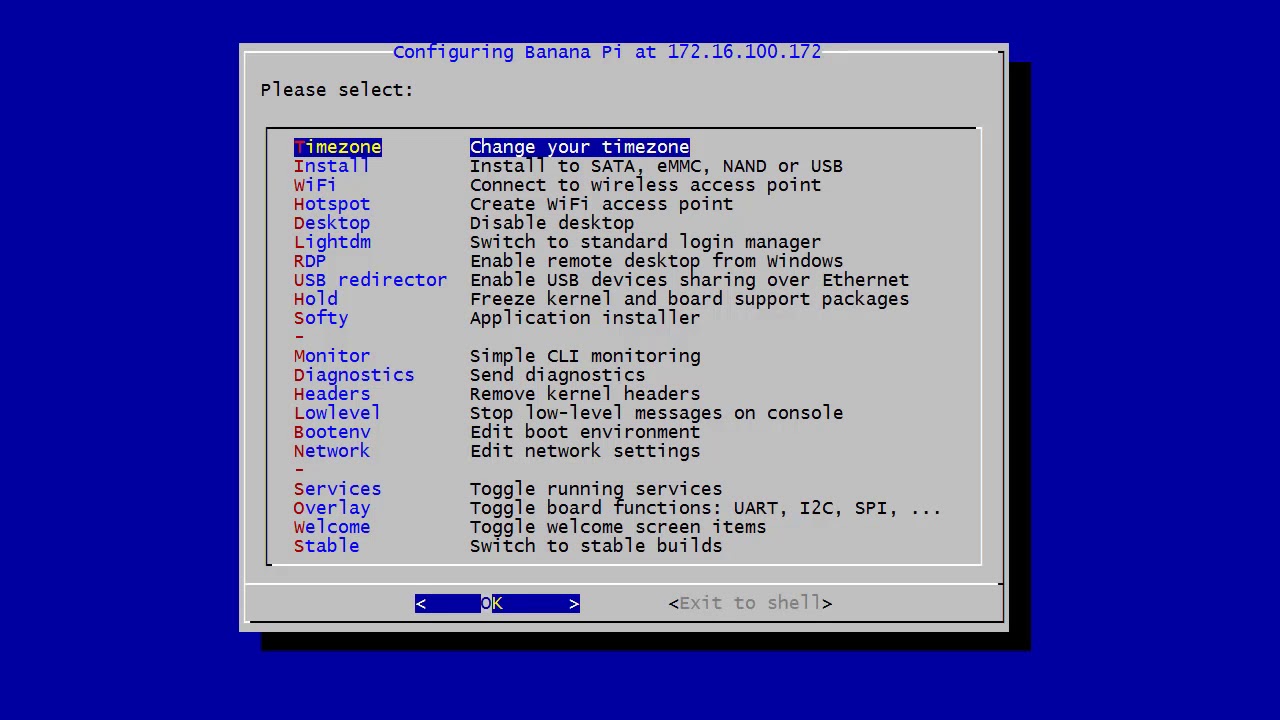Select the Hold menu entry
Viewport: 1280px width, 720px height.
[316, 299]
